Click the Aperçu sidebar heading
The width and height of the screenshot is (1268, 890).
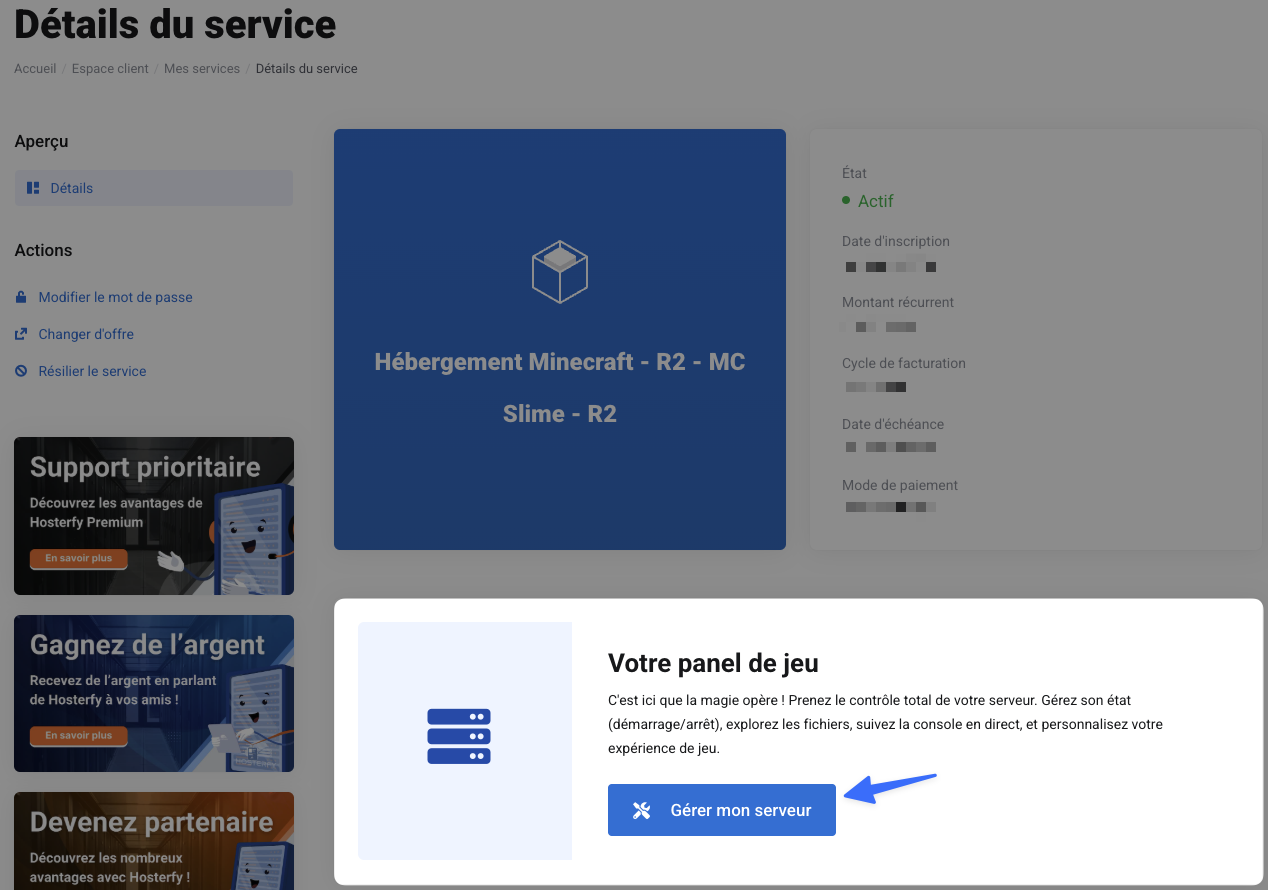pos(41,142)
